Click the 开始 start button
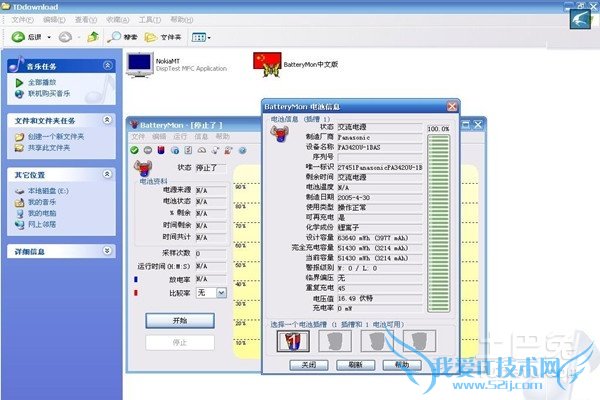The height and width of the screenshot is (400, 600). 180,321
